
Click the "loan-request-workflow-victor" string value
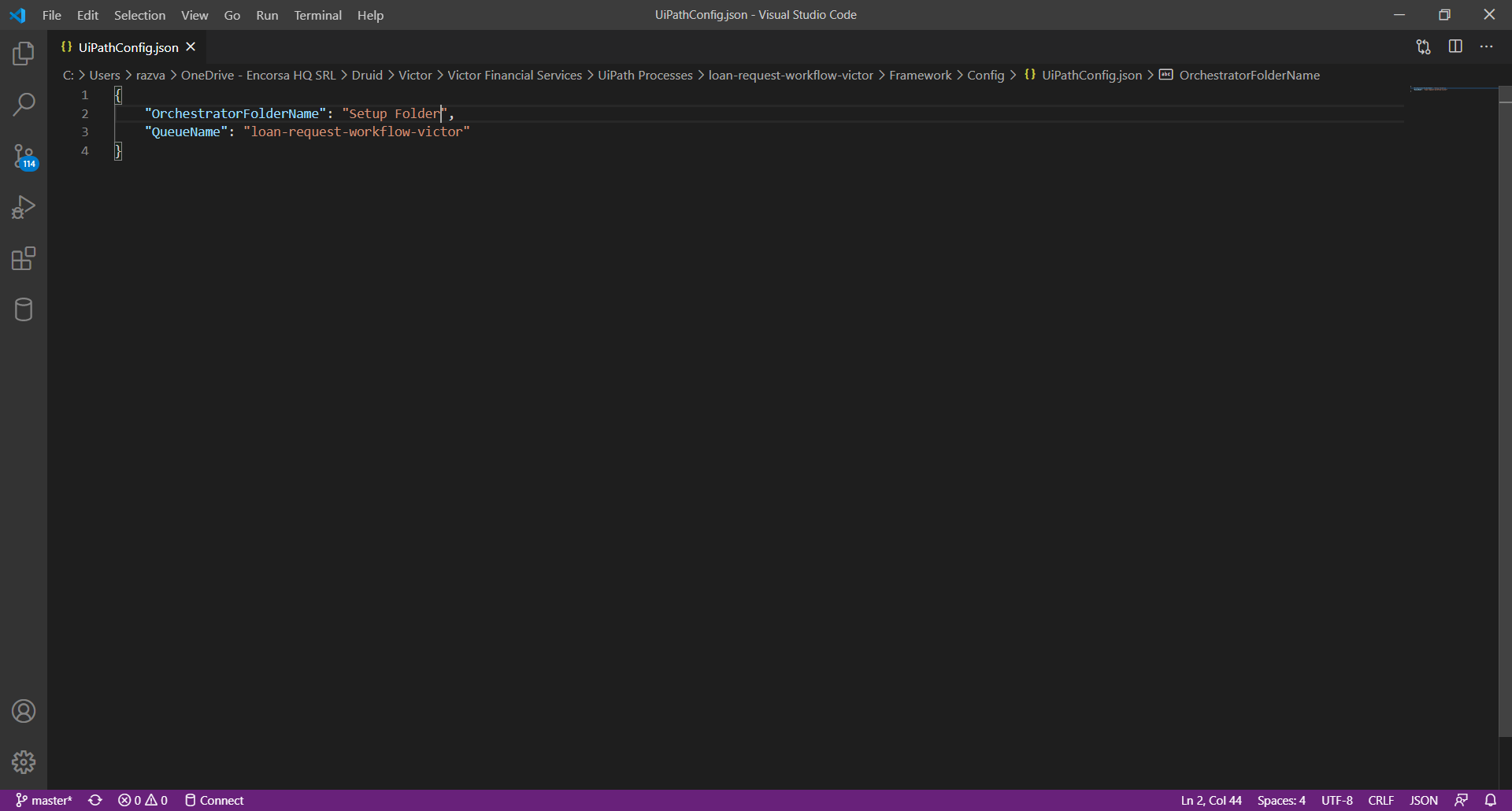[357, 131]
